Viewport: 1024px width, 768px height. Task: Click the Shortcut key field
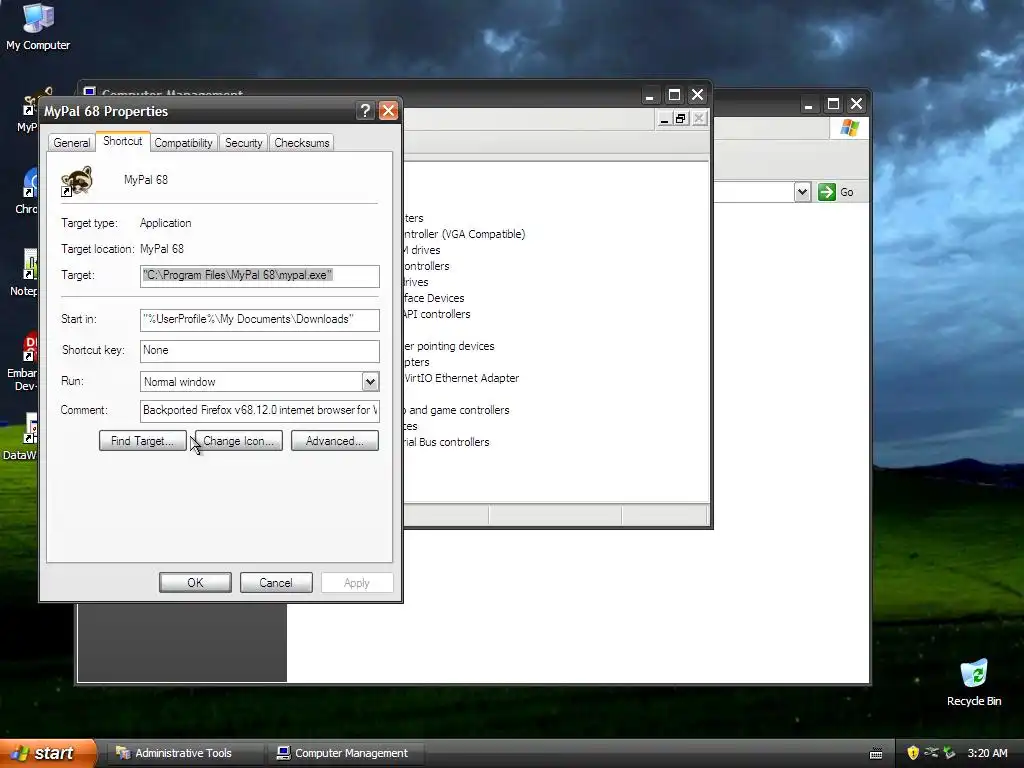pyautogui.click(x=259, y=351)
